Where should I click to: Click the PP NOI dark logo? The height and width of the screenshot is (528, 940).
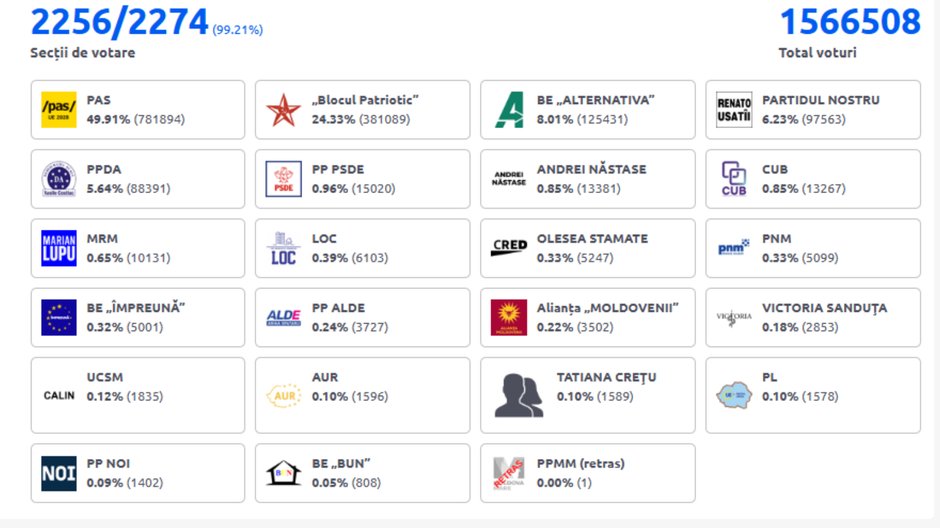coord(59,473)
